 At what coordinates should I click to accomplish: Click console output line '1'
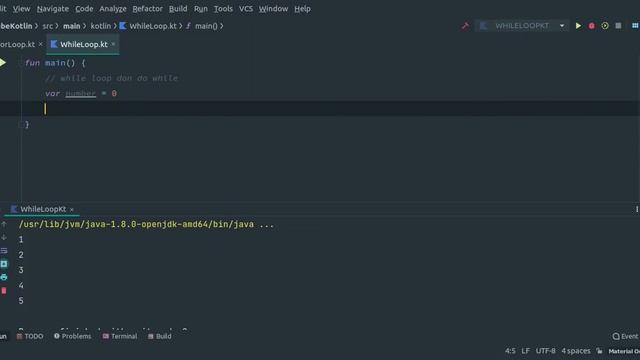coord(21,240)
